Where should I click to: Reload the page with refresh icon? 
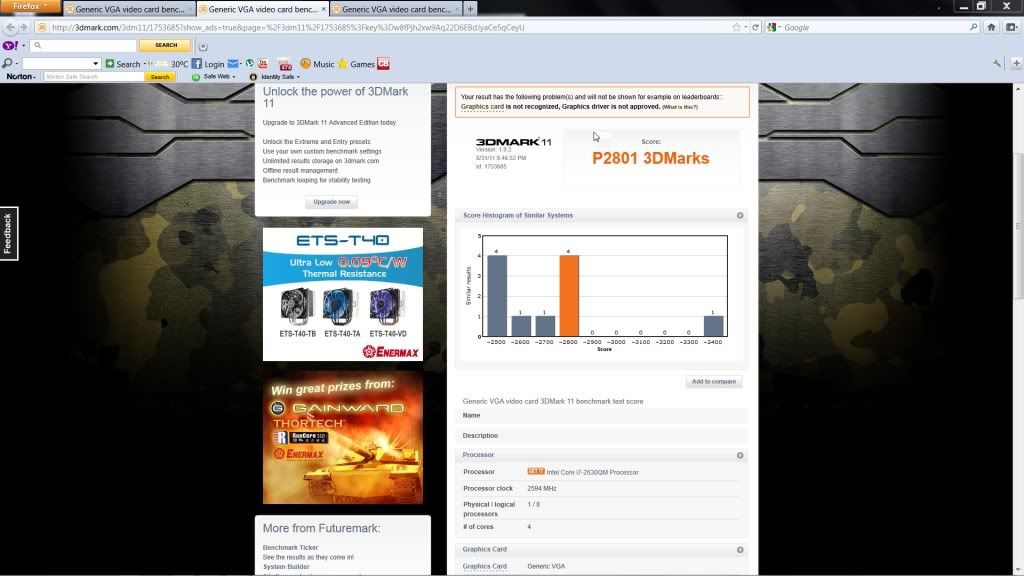coord(756,27)
